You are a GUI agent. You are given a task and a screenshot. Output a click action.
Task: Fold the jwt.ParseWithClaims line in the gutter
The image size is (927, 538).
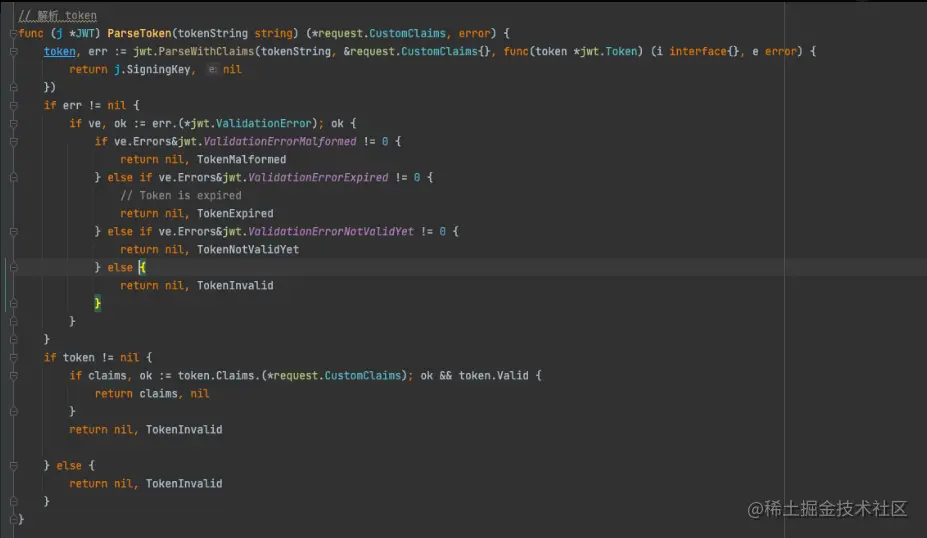click(x=13, y=51)
